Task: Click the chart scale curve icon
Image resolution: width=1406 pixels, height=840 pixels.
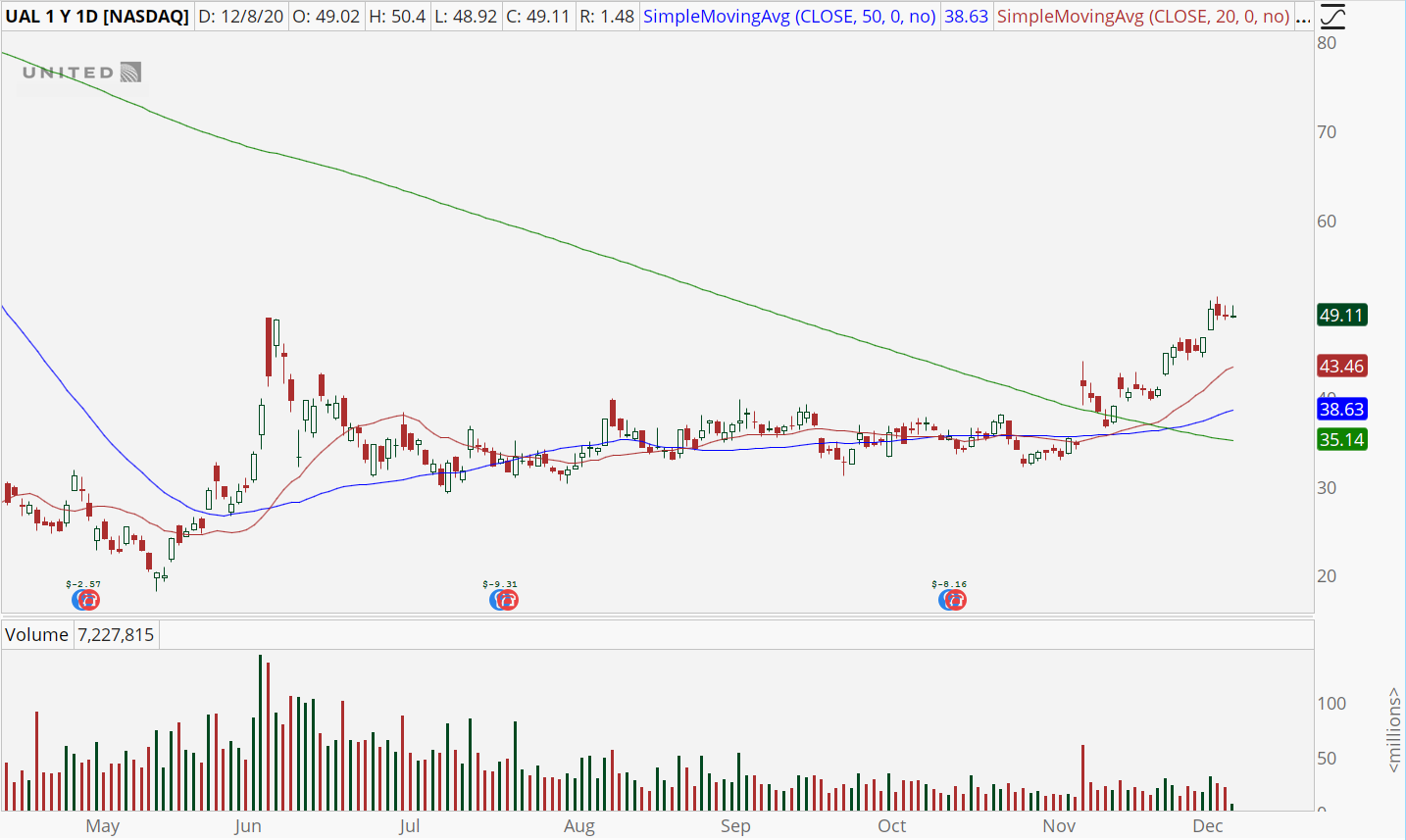Action: coord(1331,17)
